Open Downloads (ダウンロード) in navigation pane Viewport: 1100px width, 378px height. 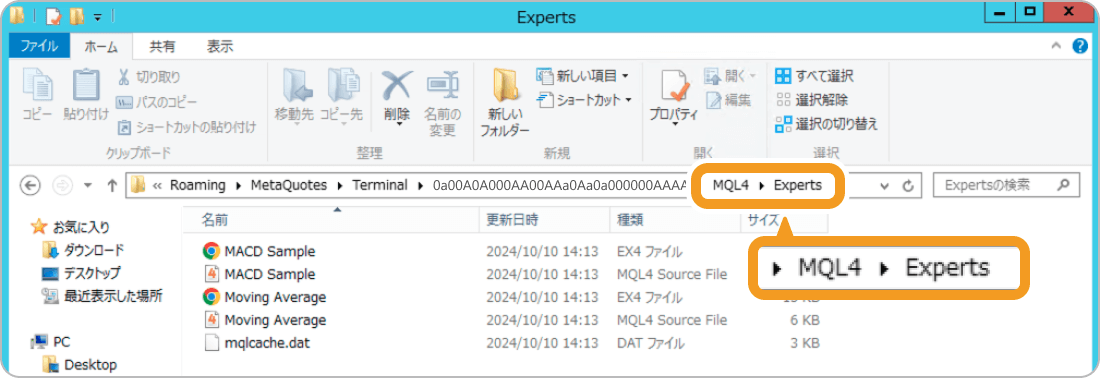coord(94,250)
